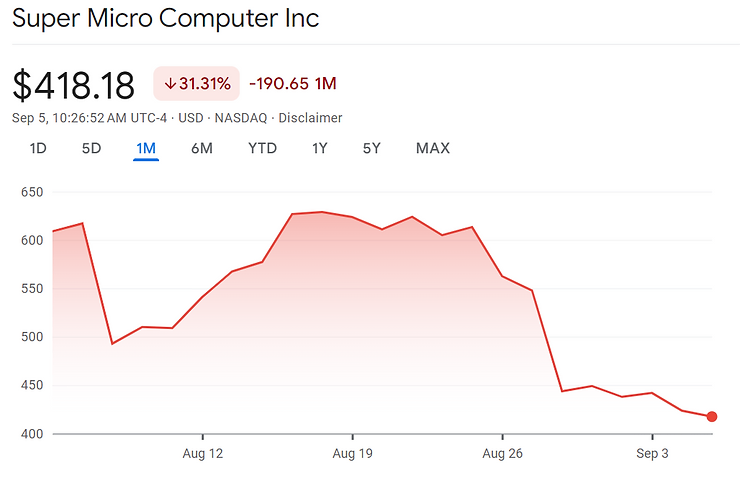Screen dimensions: 740x478
Task: Show the YTD chart range
Action: pos(262,149)
